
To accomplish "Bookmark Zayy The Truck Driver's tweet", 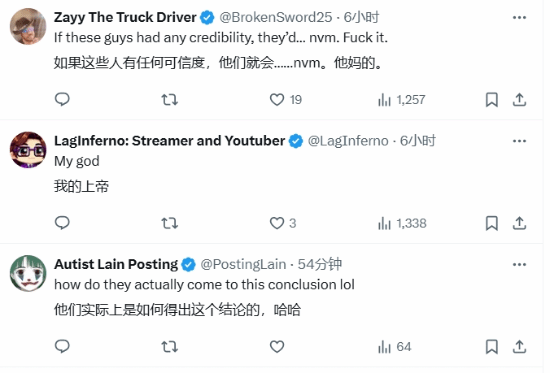I will click(x=491, y=100).
